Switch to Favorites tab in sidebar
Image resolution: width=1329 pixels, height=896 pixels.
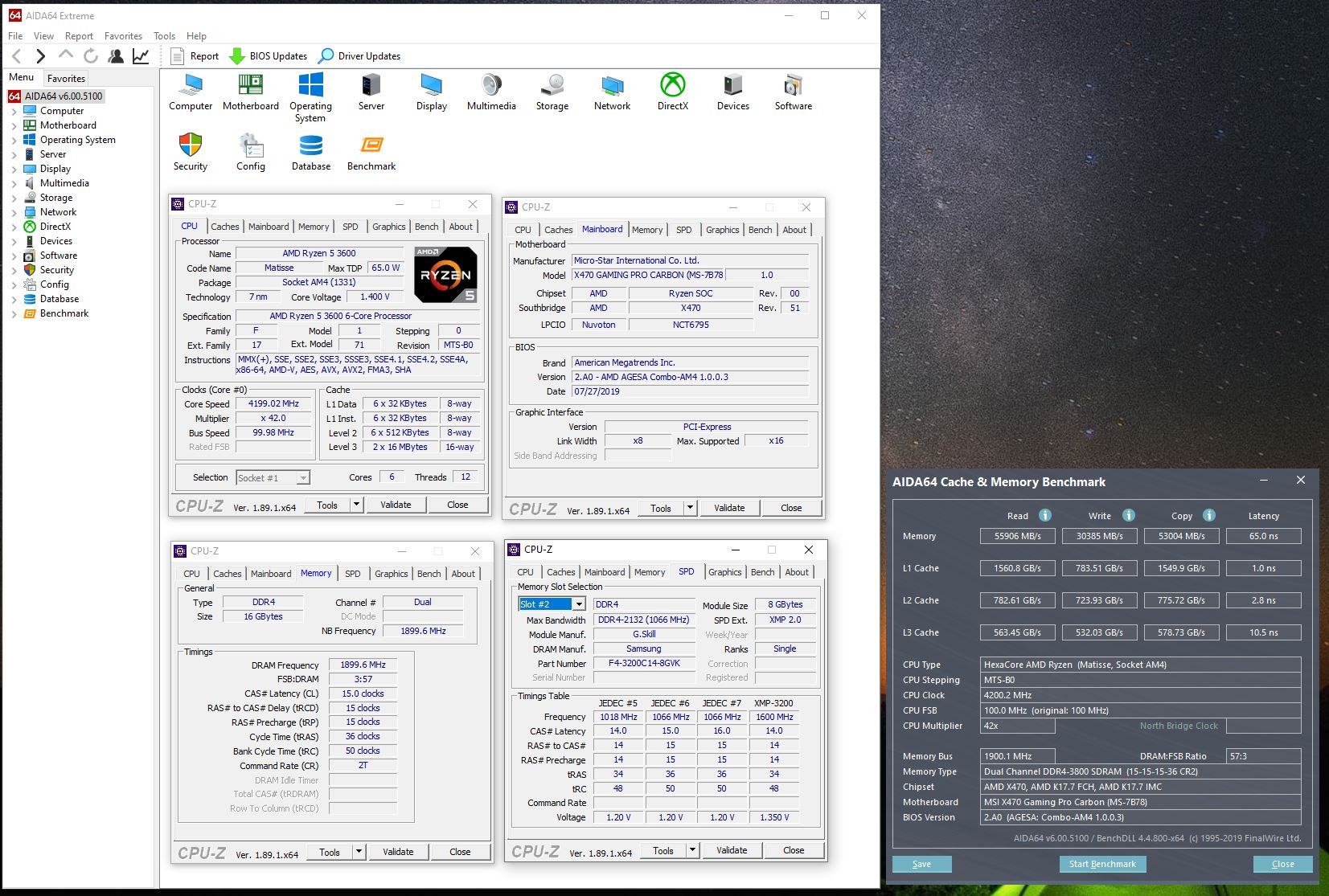[66, 78]
